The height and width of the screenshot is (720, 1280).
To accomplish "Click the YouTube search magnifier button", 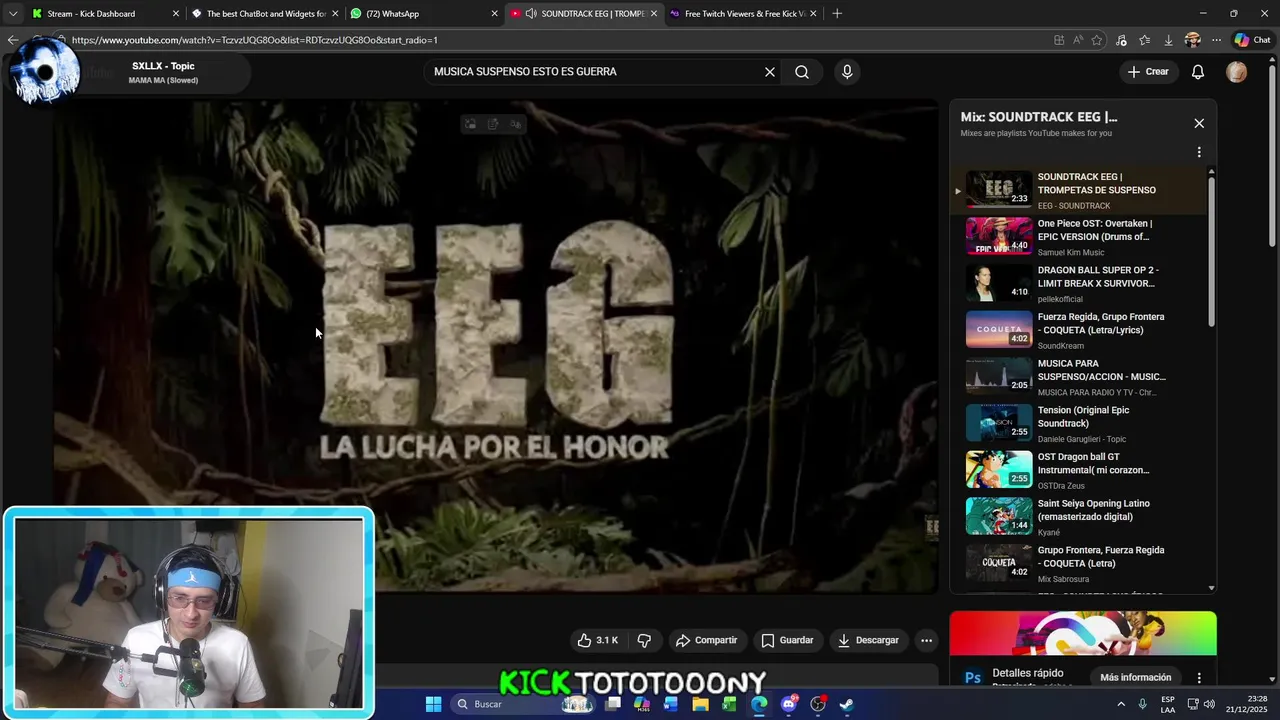I will (x=802, y=72).
